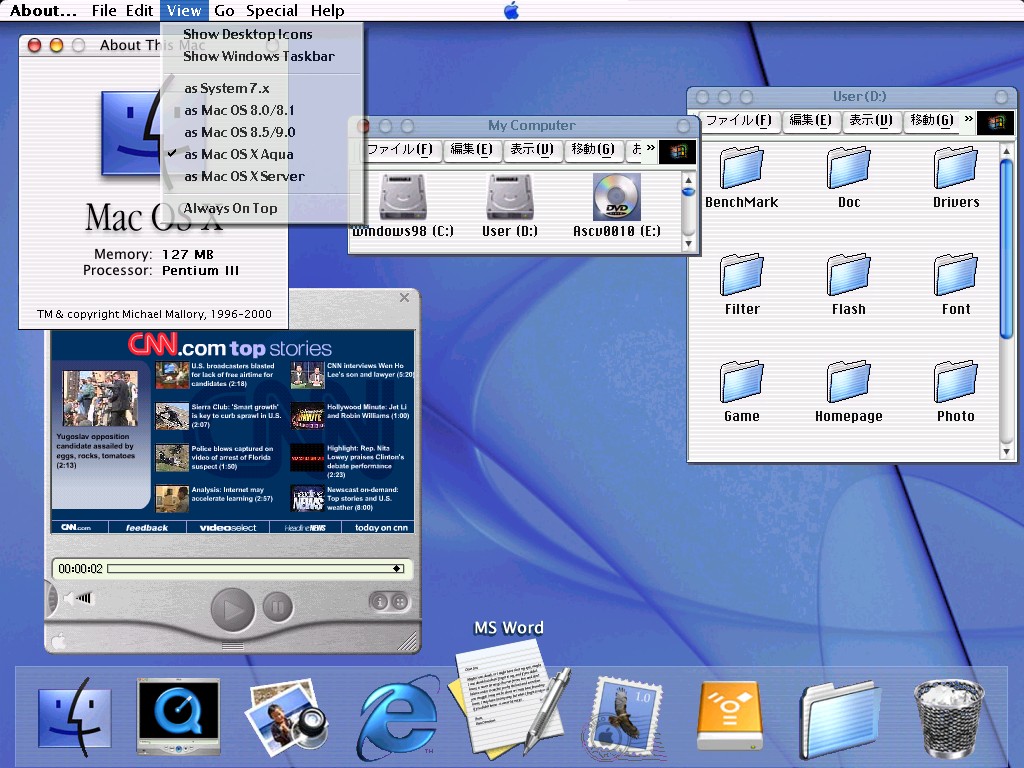The width and height of the screenshot is (1024, 768).
Task: Open 移動(G) menu in User (D:) window
Action: [932, 121]
